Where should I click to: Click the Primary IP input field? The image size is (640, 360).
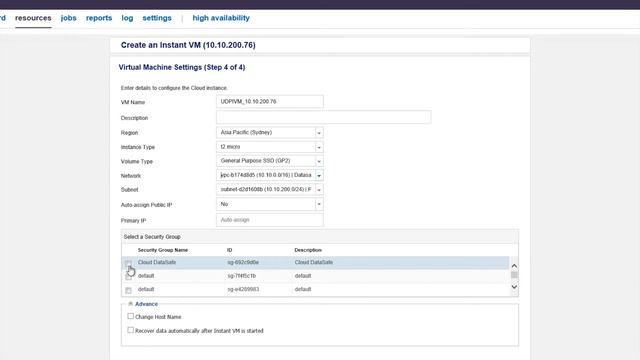pyautogui.click(x=270, y=220)
